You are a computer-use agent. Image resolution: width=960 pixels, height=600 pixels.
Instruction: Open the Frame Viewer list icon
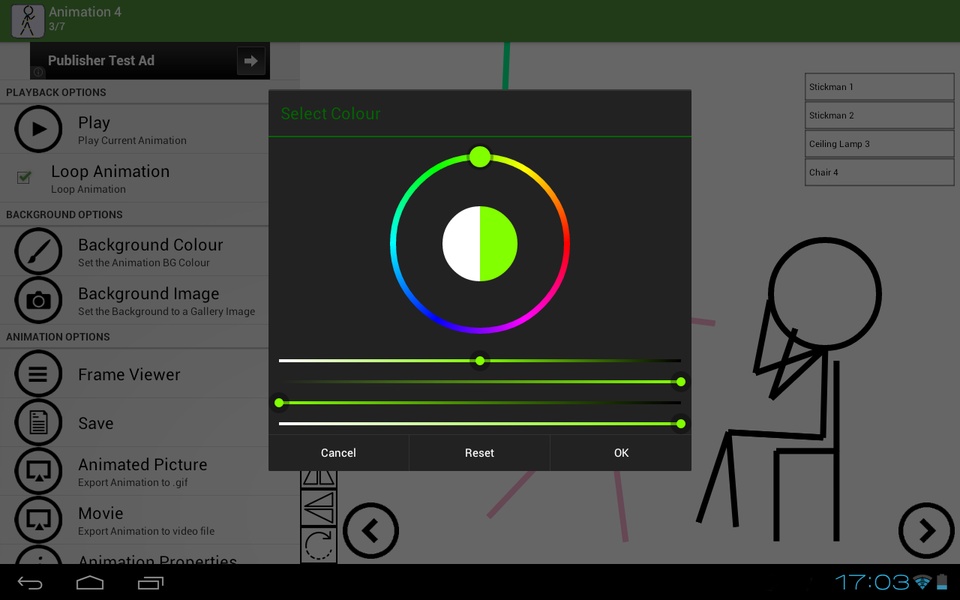(x=38, y=373)
